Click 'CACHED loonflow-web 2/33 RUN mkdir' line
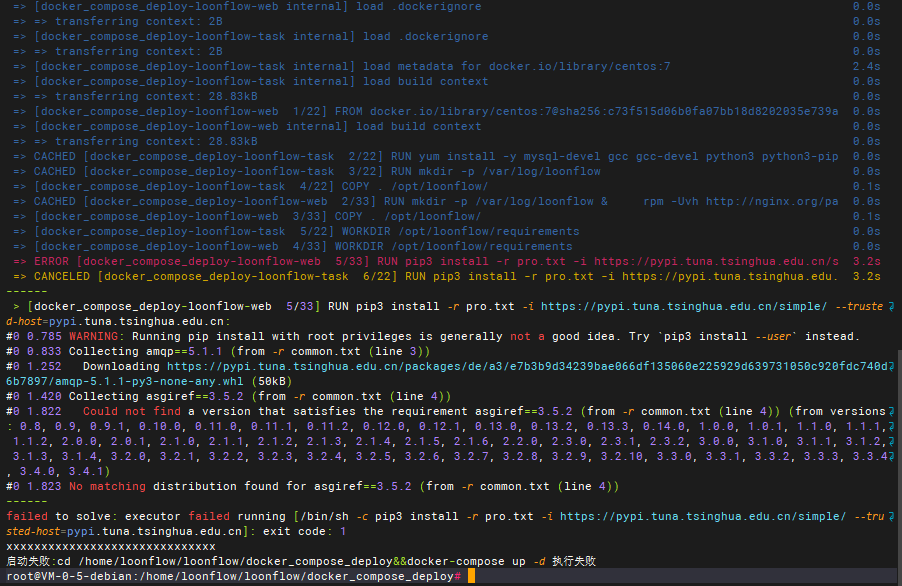This screenshot has height=586, width=902. 446,201
